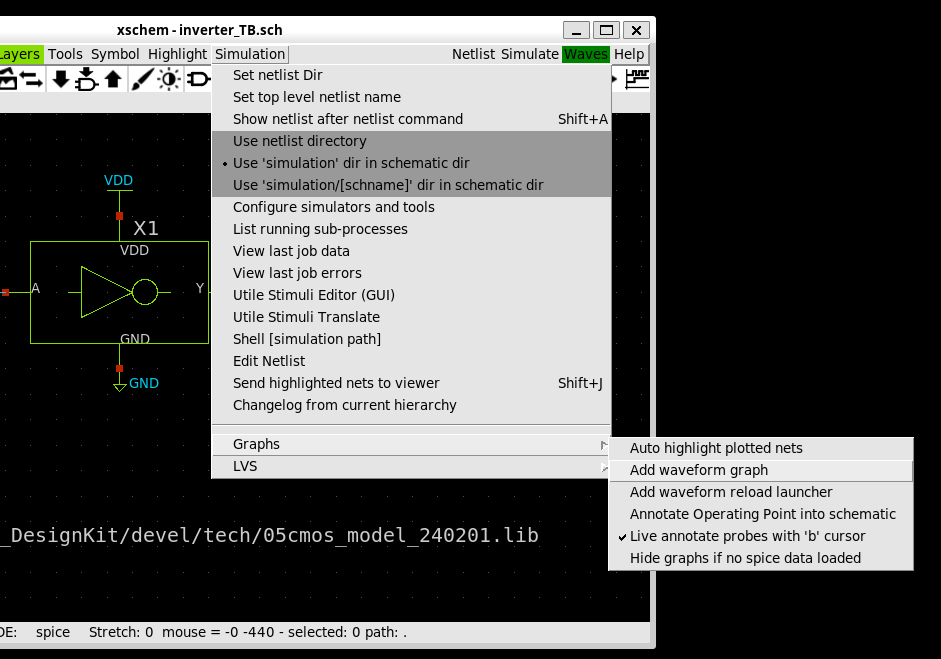
Task: Click the waveform graph toolbar icon
Action: (x=637, y=79)
